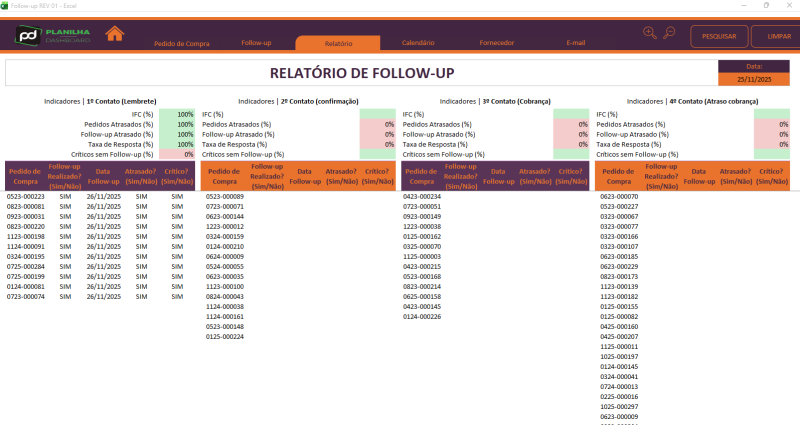Open the Fornecedor tab
Screen dimensions: 800x425
(497, 44)
